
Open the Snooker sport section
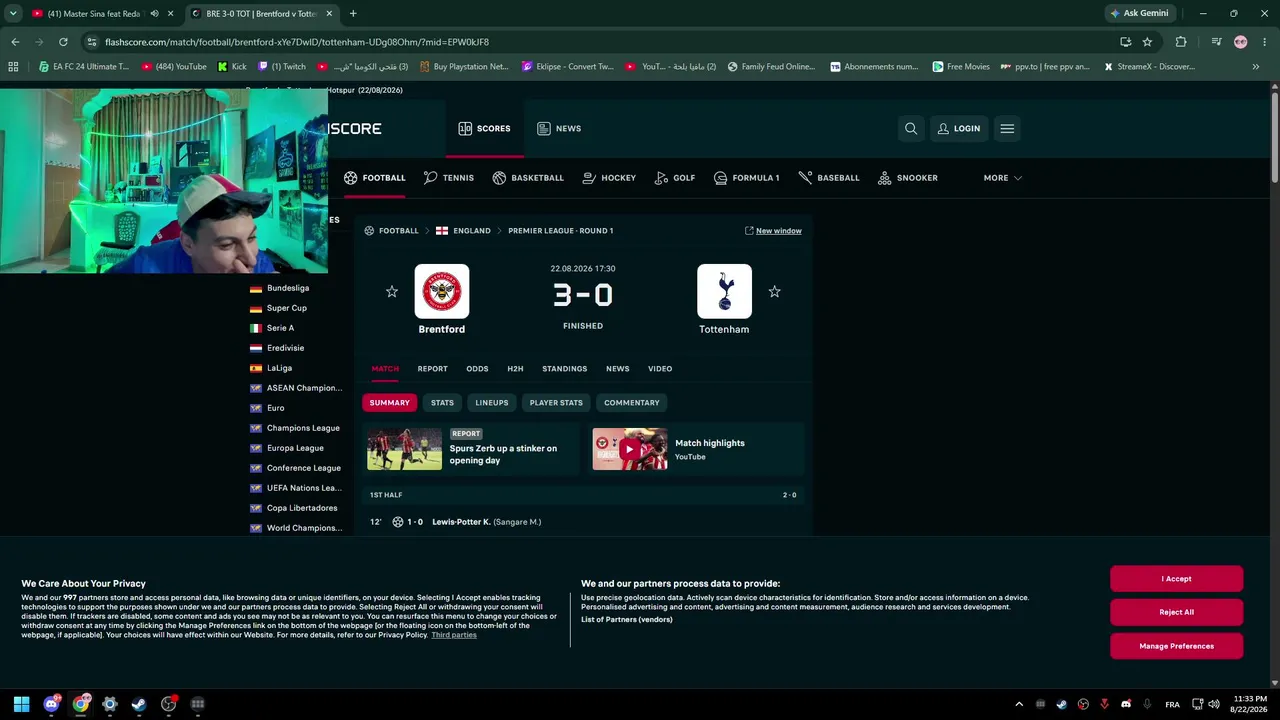click(908, 178)
